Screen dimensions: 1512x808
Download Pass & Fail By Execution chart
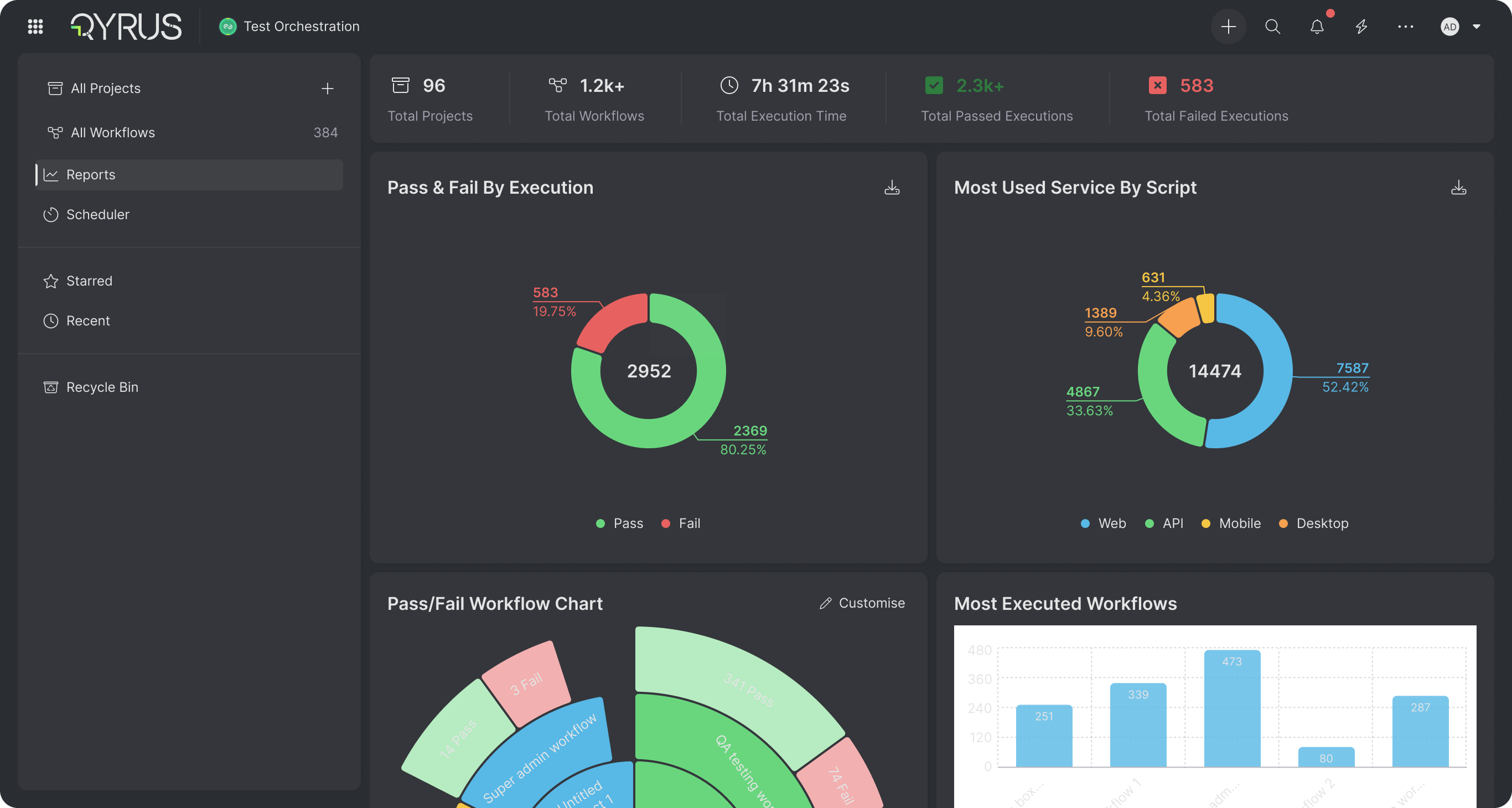892,188
